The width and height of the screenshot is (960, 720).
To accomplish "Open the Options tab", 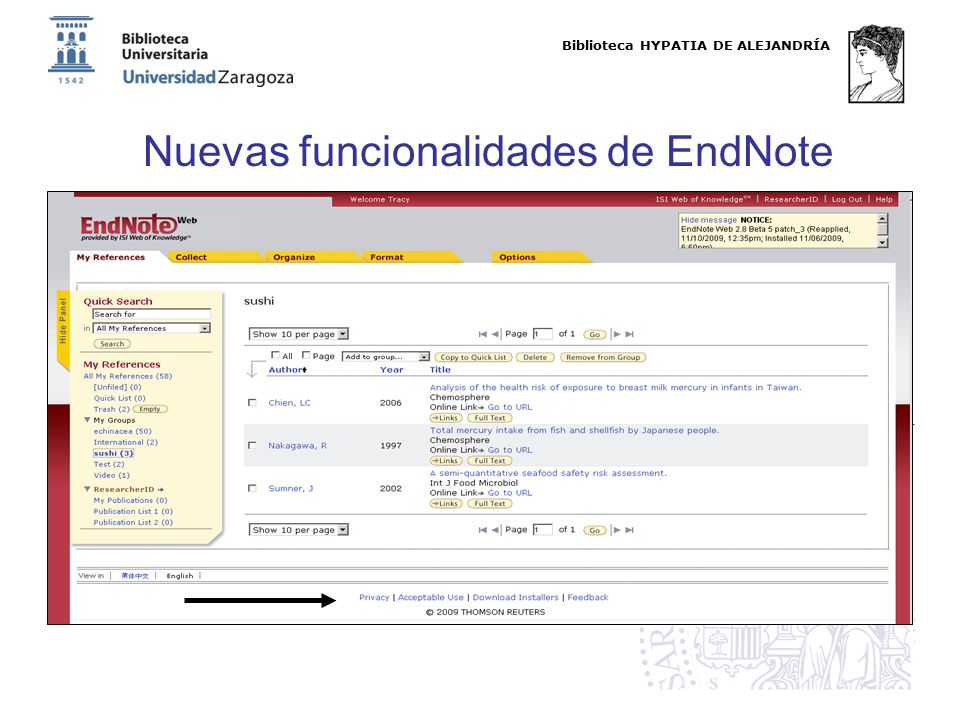I will (x=517, y=258).
